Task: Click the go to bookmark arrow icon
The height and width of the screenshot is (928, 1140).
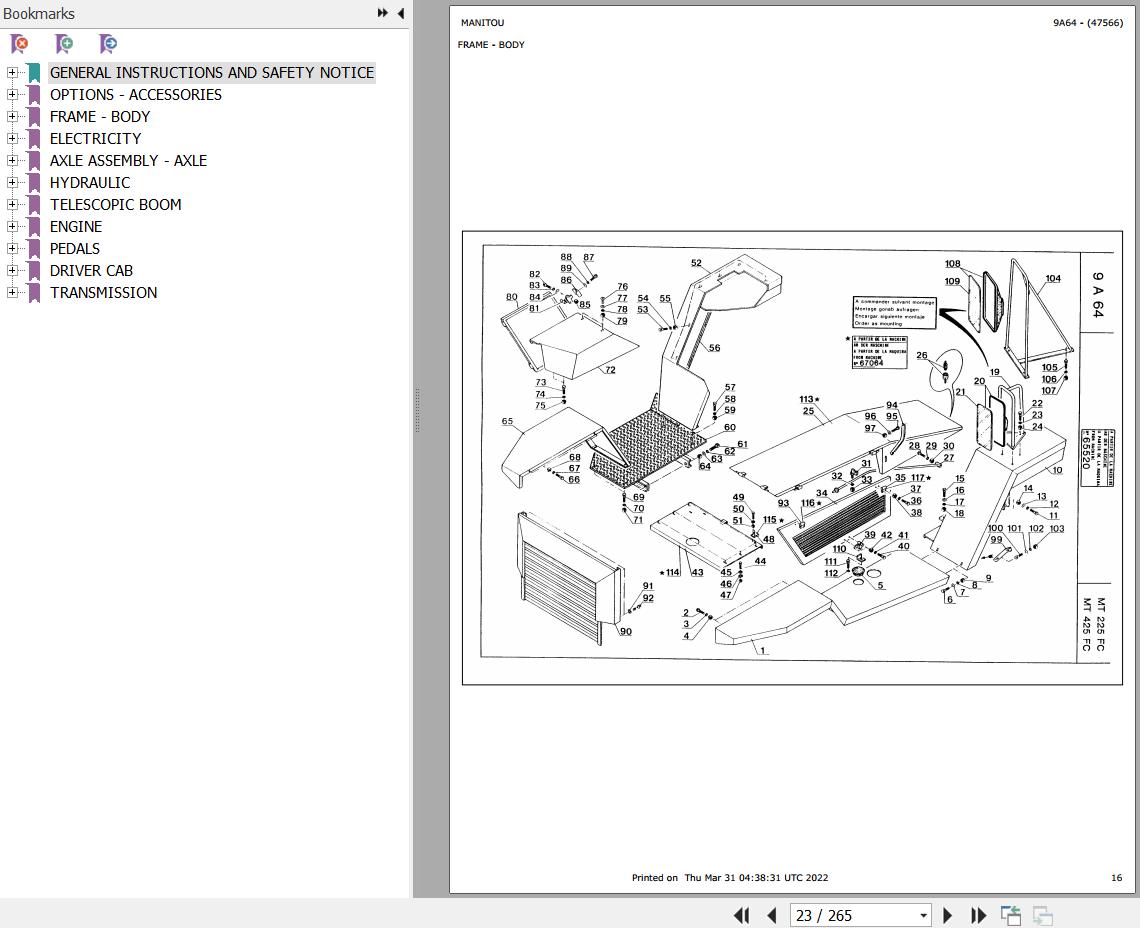Action: click(x=108, y=44)
